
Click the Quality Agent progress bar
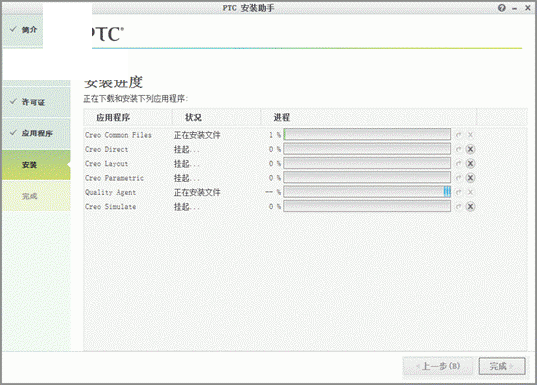[x=367, y=192]
